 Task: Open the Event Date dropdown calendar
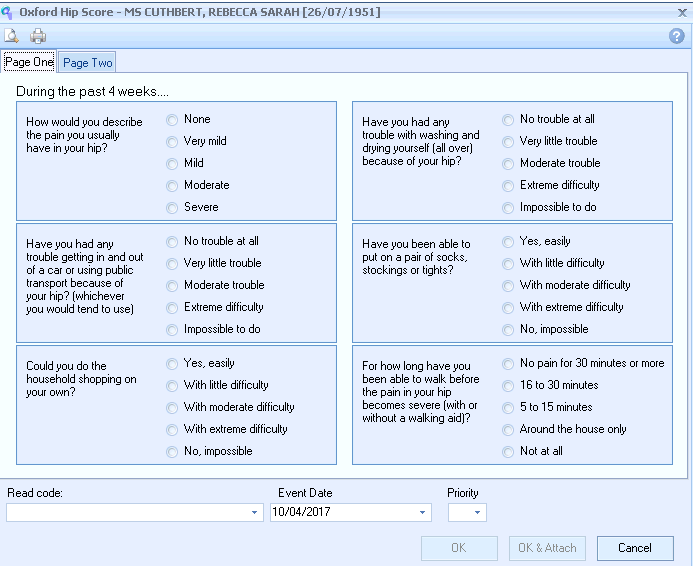tap(423, 513)
